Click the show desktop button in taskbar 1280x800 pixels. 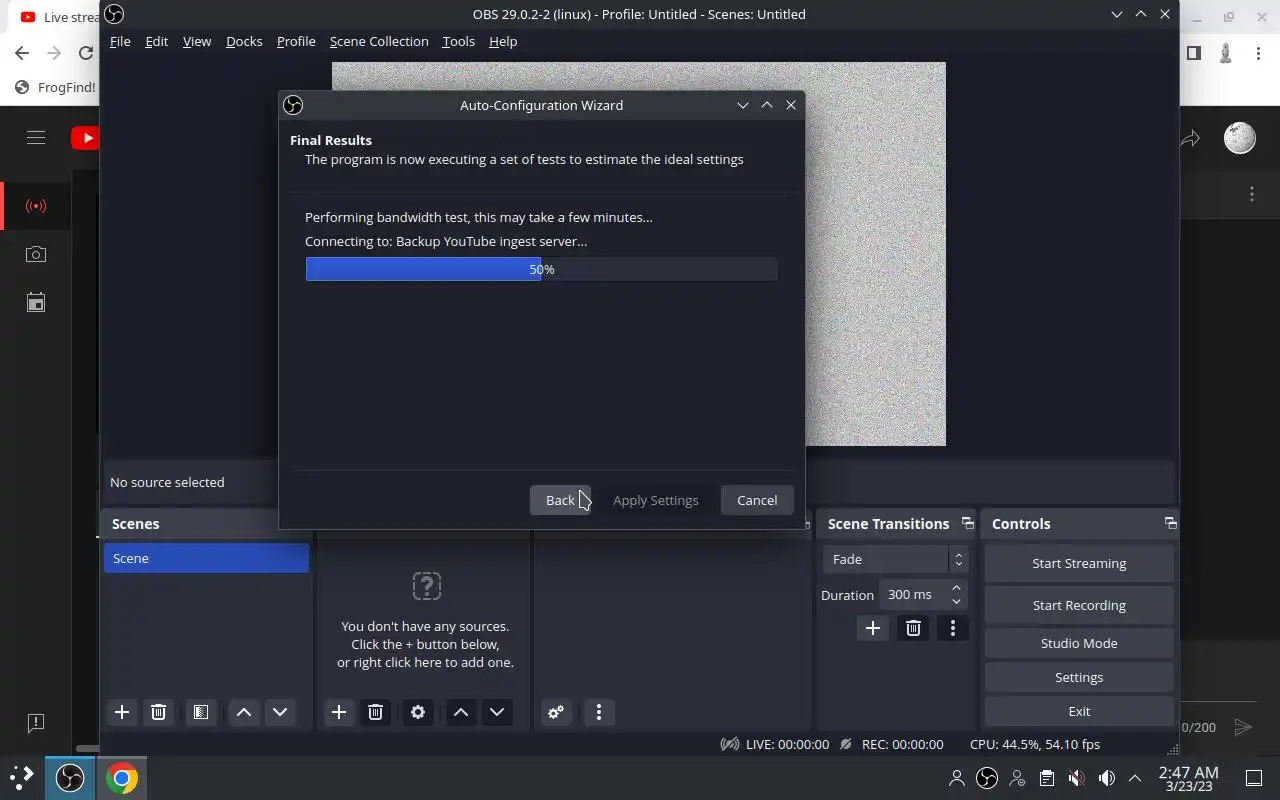(1253, 778)
